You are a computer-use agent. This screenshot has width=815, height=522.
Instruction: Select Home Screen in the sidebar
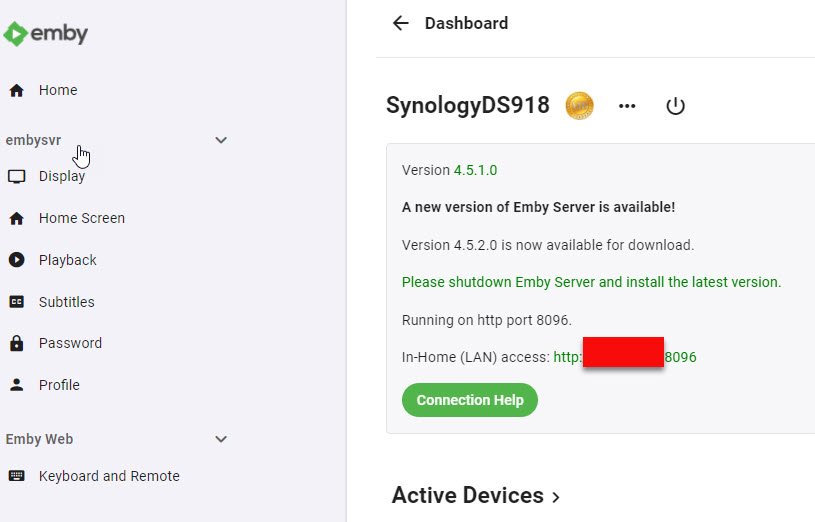coord(81,218)
